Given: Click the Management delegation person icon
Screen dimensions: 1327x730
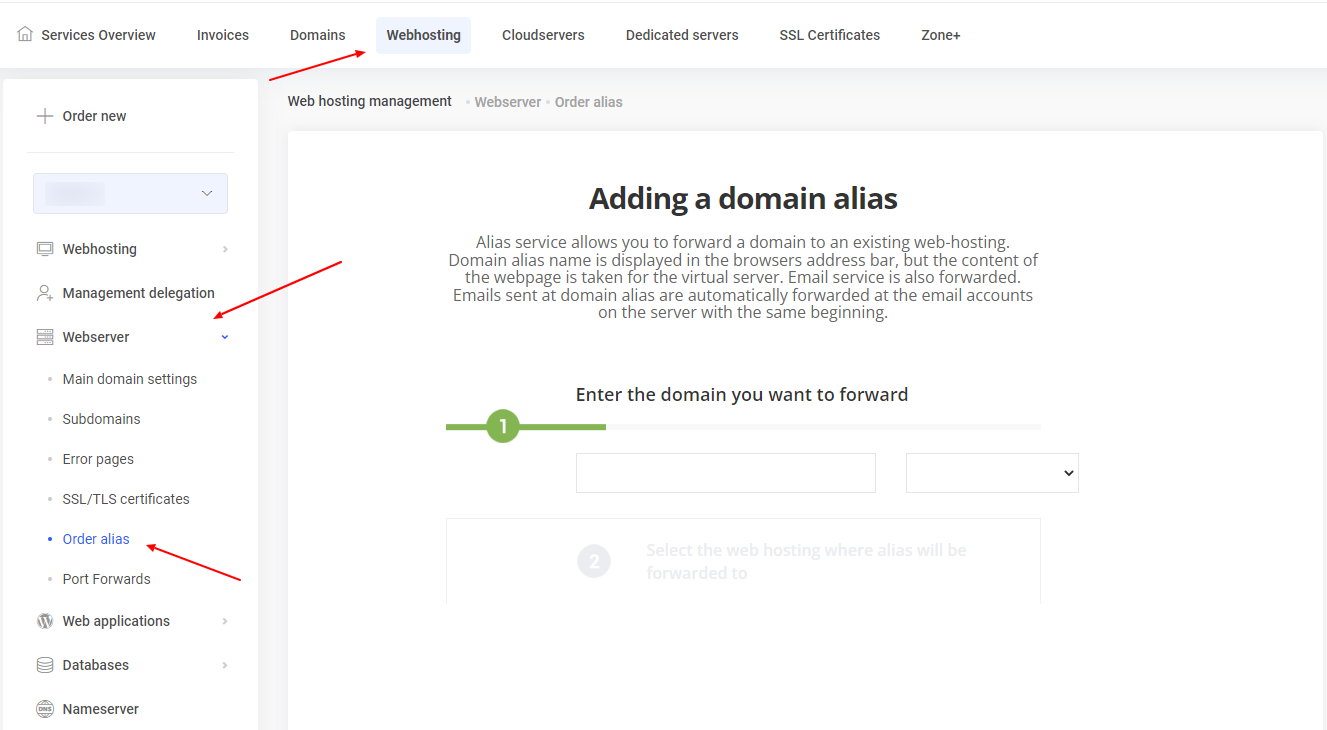Looking at the screenshot, I should click(45, 293).
